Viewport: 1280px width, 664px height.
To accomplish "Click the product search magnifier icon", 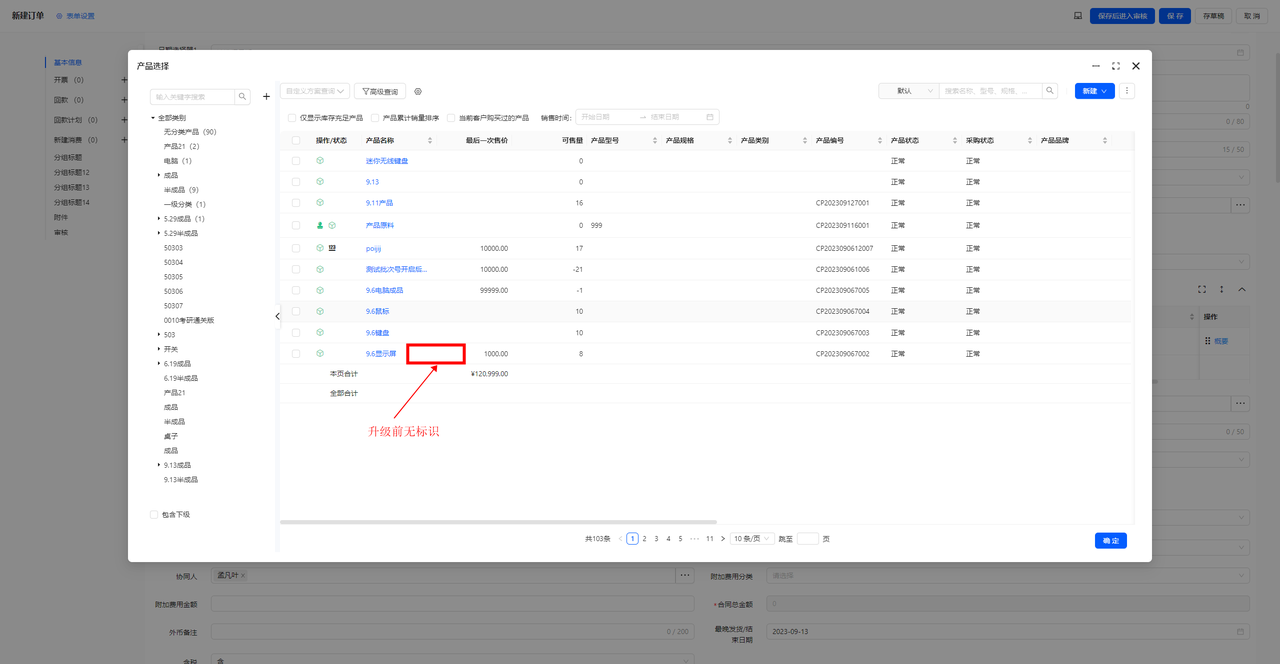I will (x=1050, y=91).
